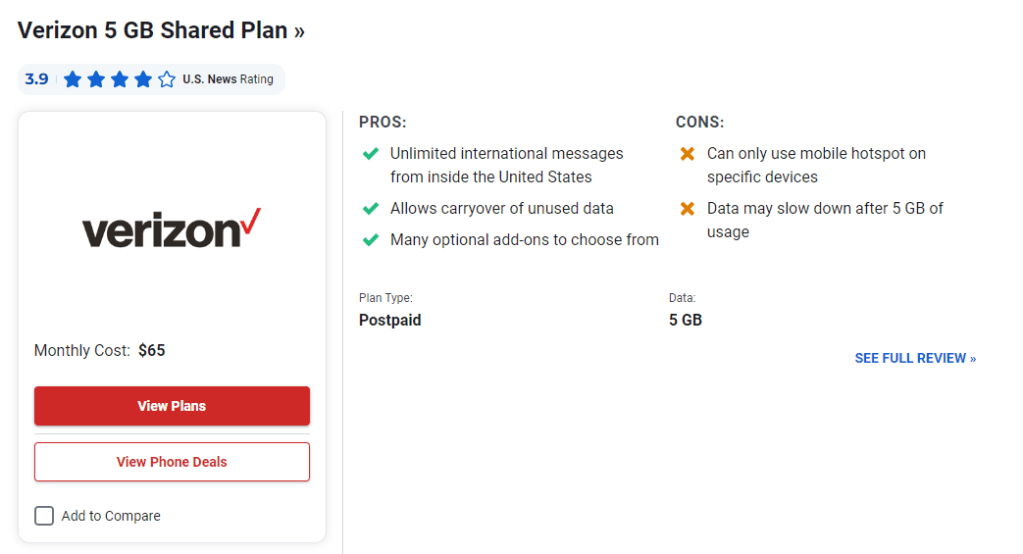Click the View Phone Deals button
Image resolution: width=1023 pixels, height=554 pixels.
(x=172, y=462)
